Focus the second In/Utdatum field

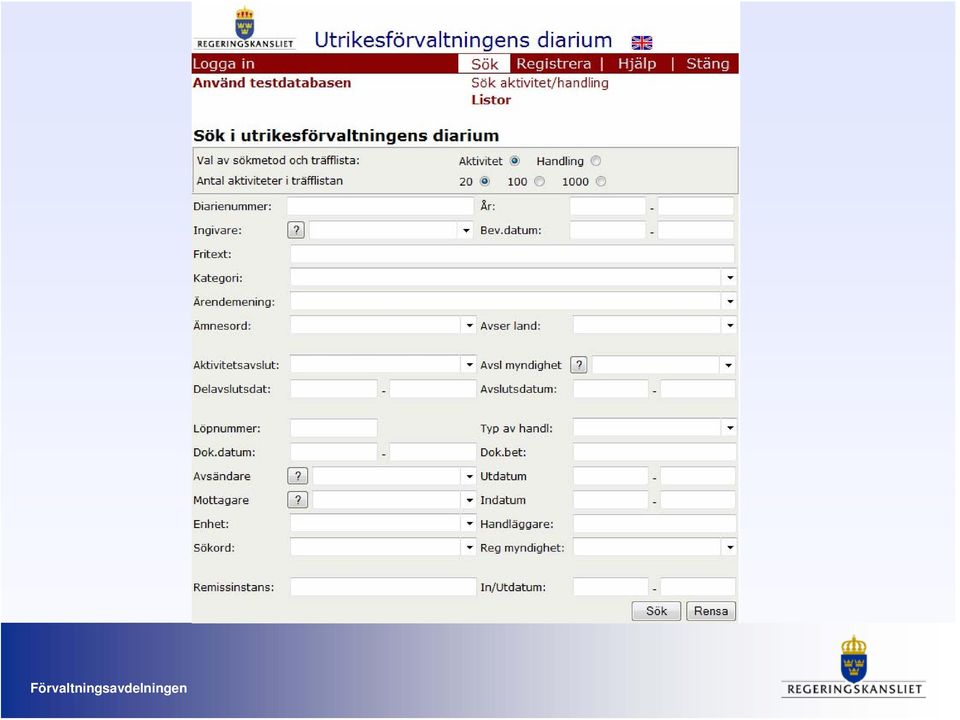[x=698, y=587]
